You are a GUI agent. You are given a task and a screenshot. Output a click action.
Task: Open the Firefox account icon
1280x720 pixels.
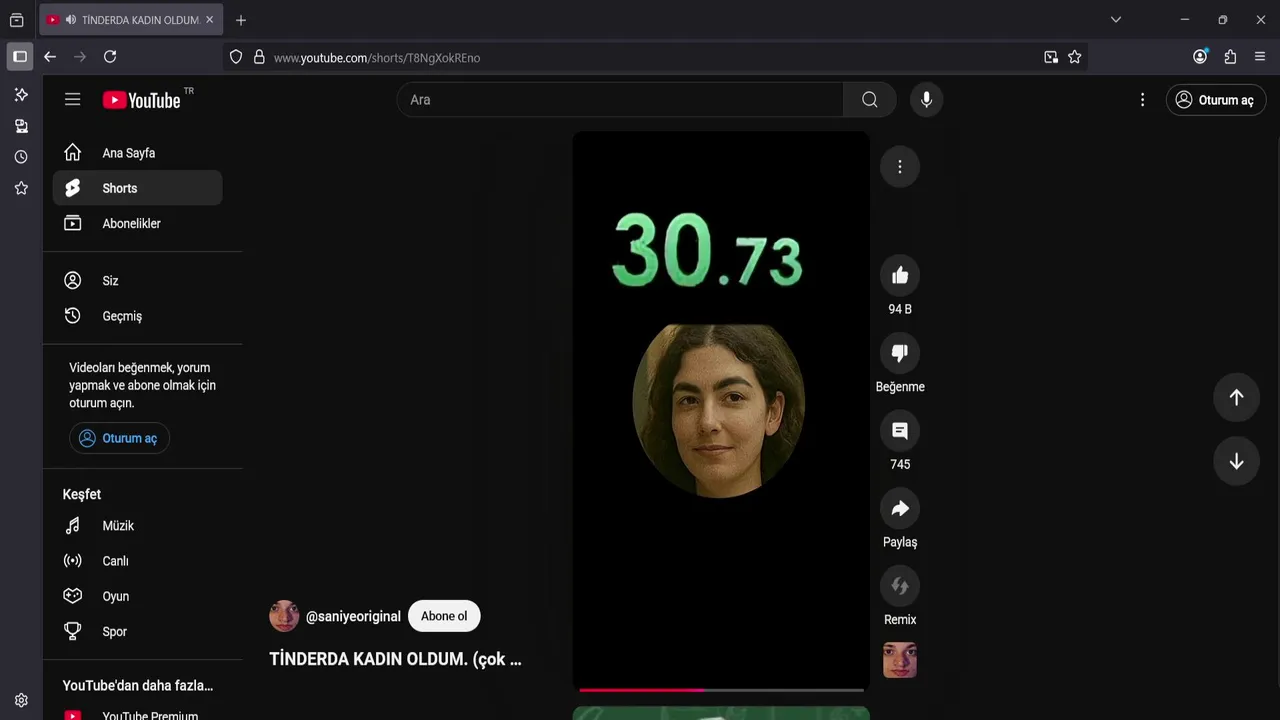point(1200,57)
